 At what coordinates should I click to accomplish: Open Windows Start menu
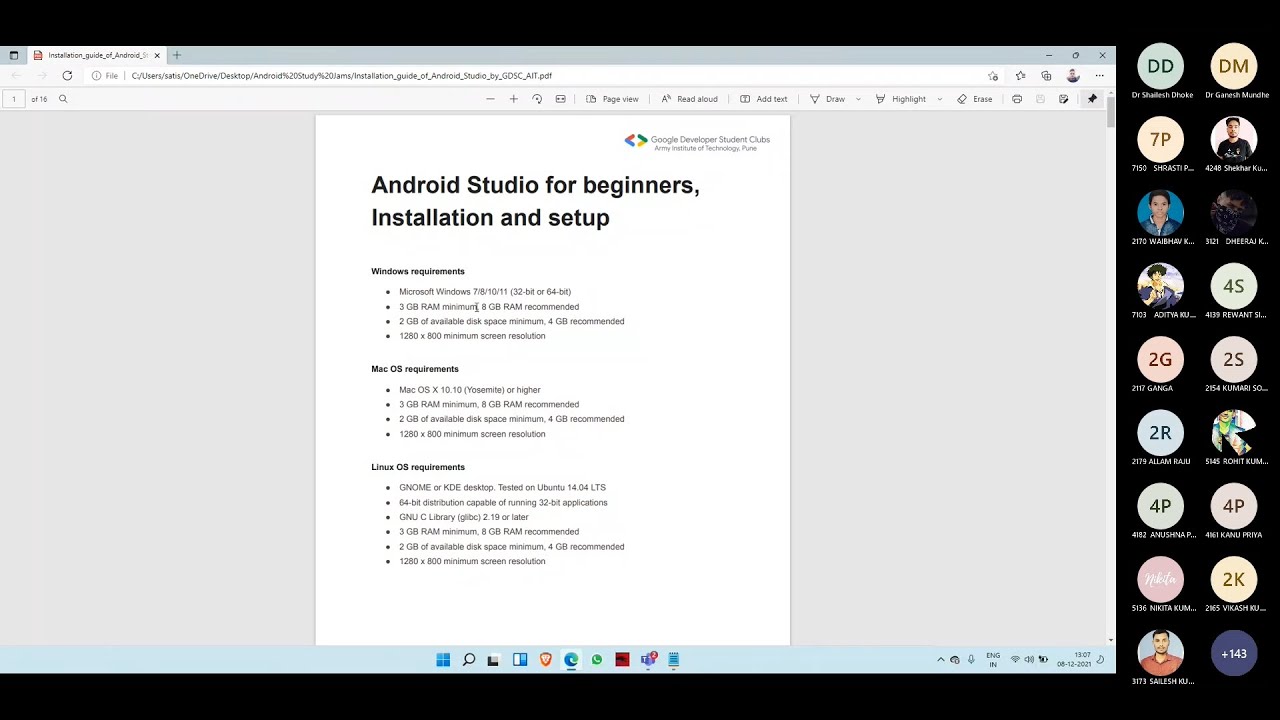[x=443, y=660]
